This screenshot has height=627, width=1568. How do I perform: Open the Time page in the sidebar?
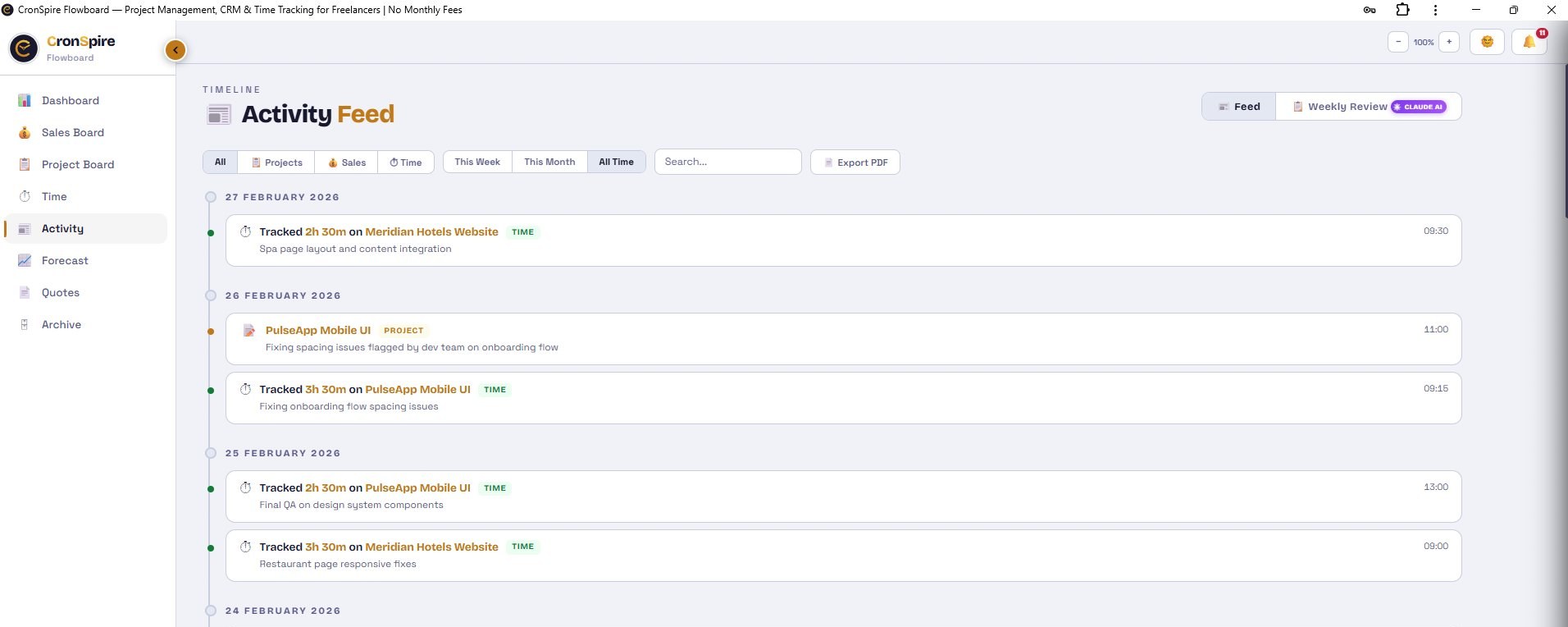pyautogui.click(x=85, y=196)
